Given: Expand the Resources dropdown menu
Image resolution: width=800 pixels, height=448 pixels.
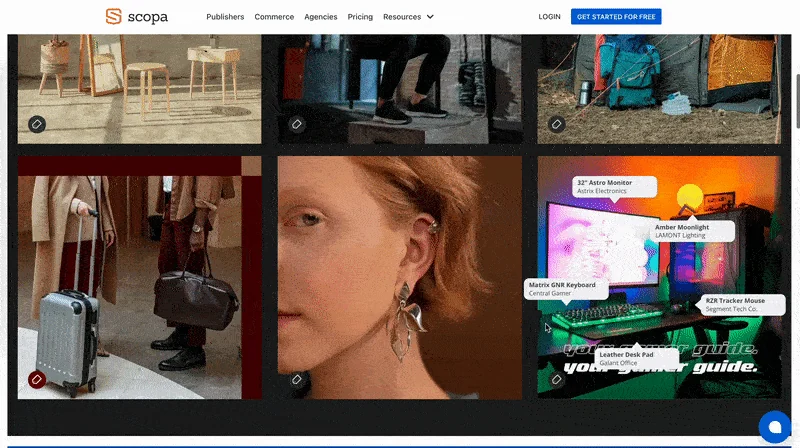Looking at the screenshot, I should coord(408,17).
